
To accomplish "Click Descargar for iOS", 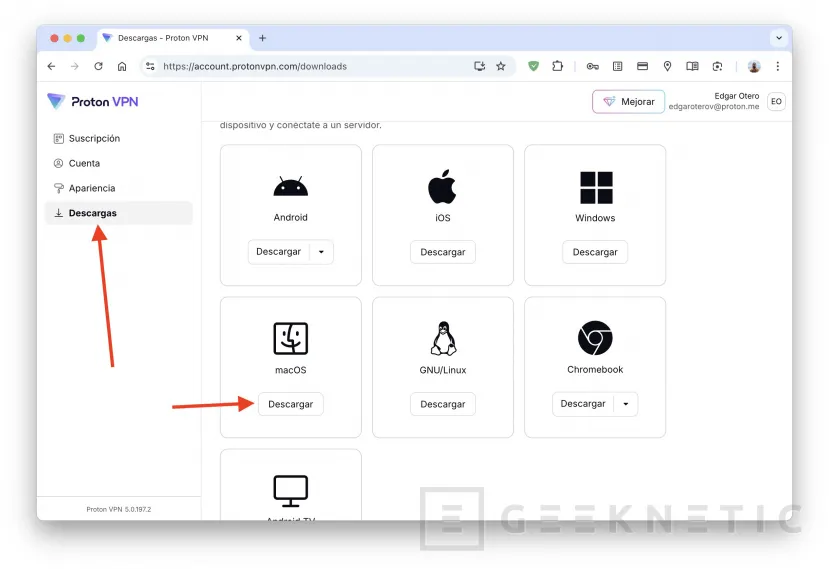I will 443,252.
